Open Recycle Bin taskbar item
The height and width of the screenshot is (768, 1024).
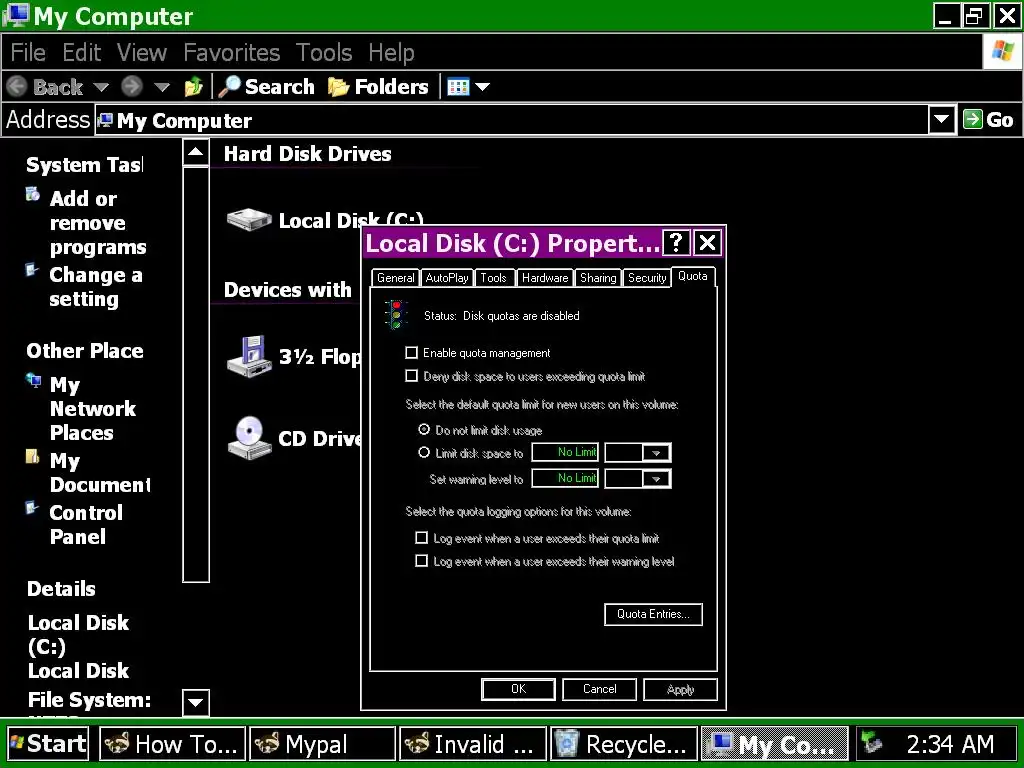pyautogui.click(x=623, y=744)
